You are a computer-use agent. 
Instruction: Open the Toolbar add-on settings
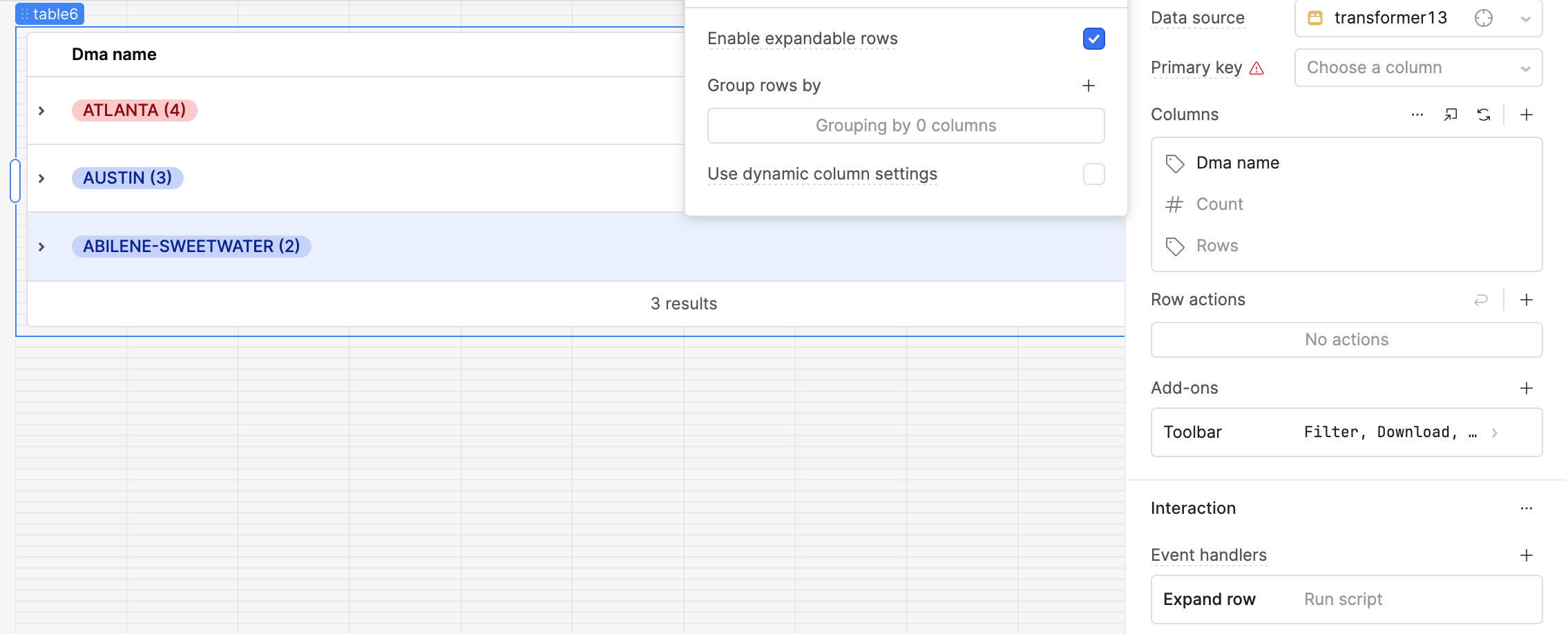point(1346,432)
